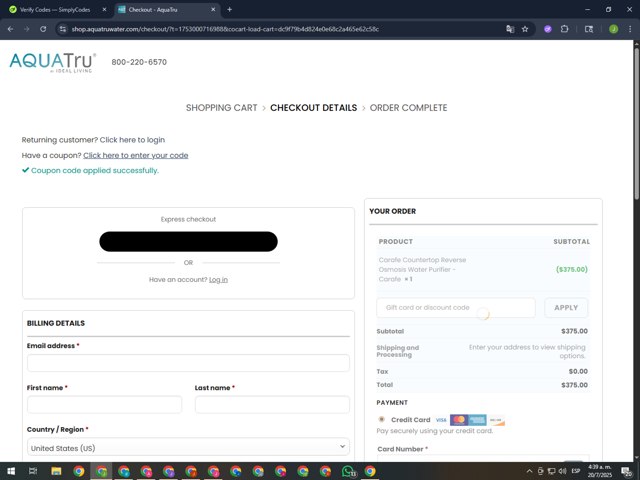Viewport: 640px width, 480px height.
Task: Focus the First name field
Action: 104,404
